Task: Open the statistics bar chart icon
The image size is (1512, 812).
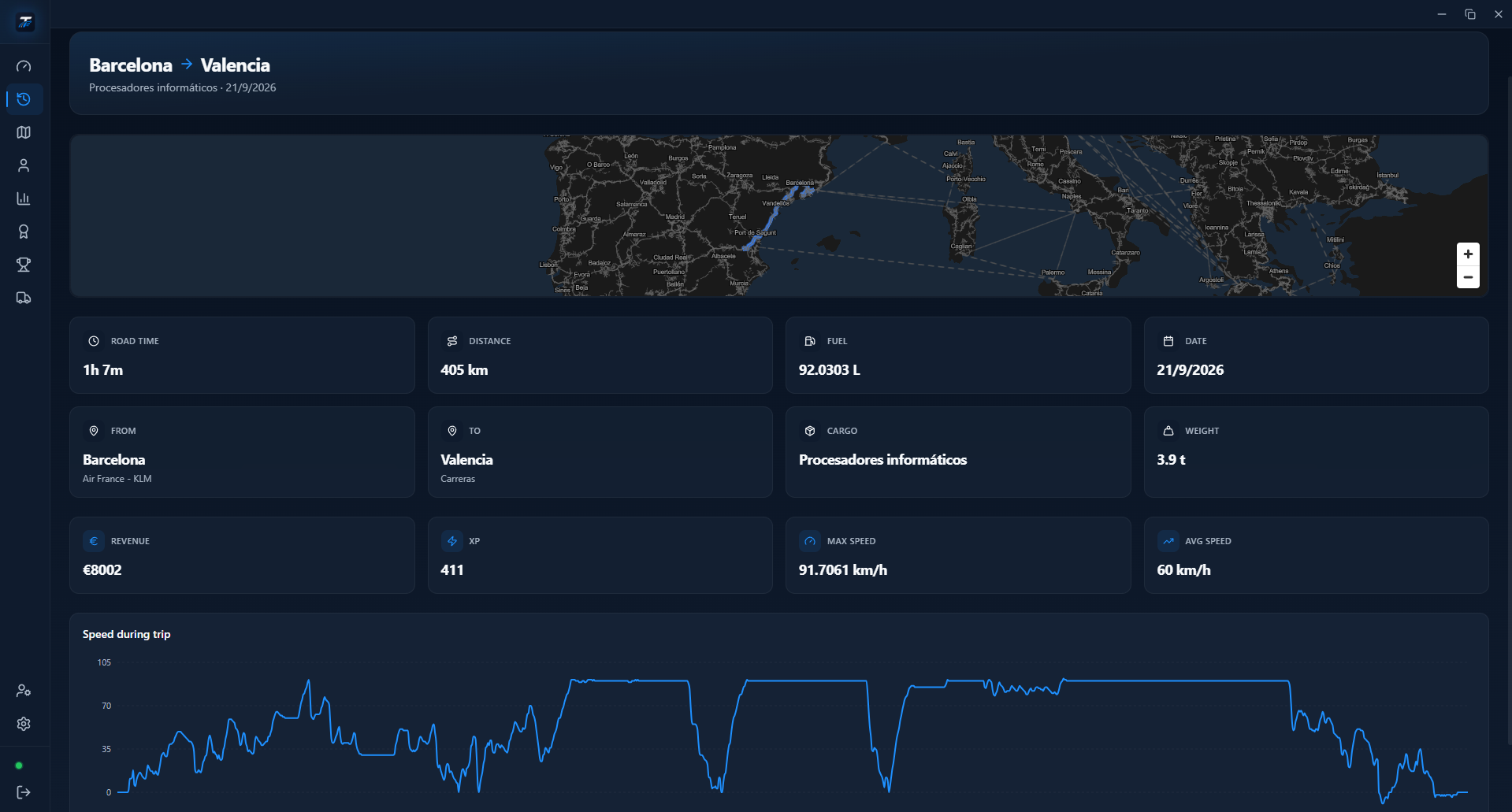Action: pos(24,198)
